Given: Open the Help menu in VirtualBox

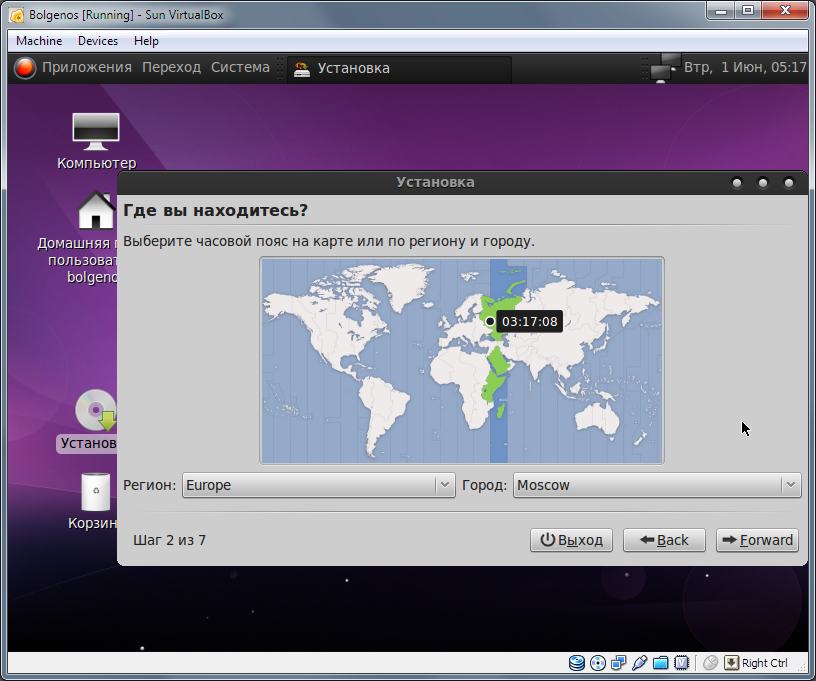Looking at the screenshot, I should coord(146,41).
